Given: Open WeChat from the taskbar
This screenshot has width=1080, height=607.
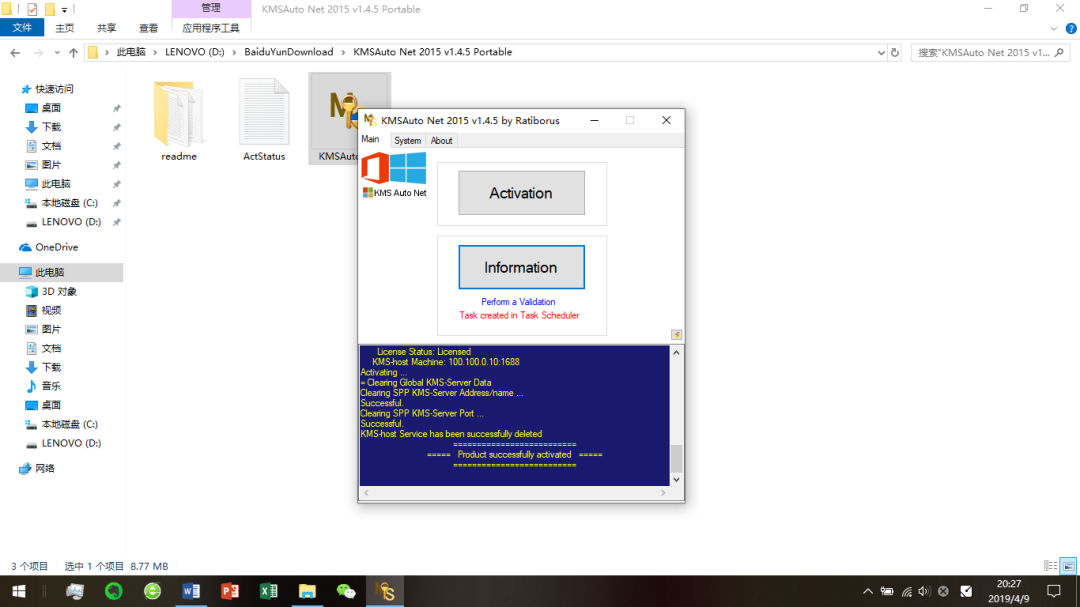Looking at the screenshot, I should click(x=346, y=591).
